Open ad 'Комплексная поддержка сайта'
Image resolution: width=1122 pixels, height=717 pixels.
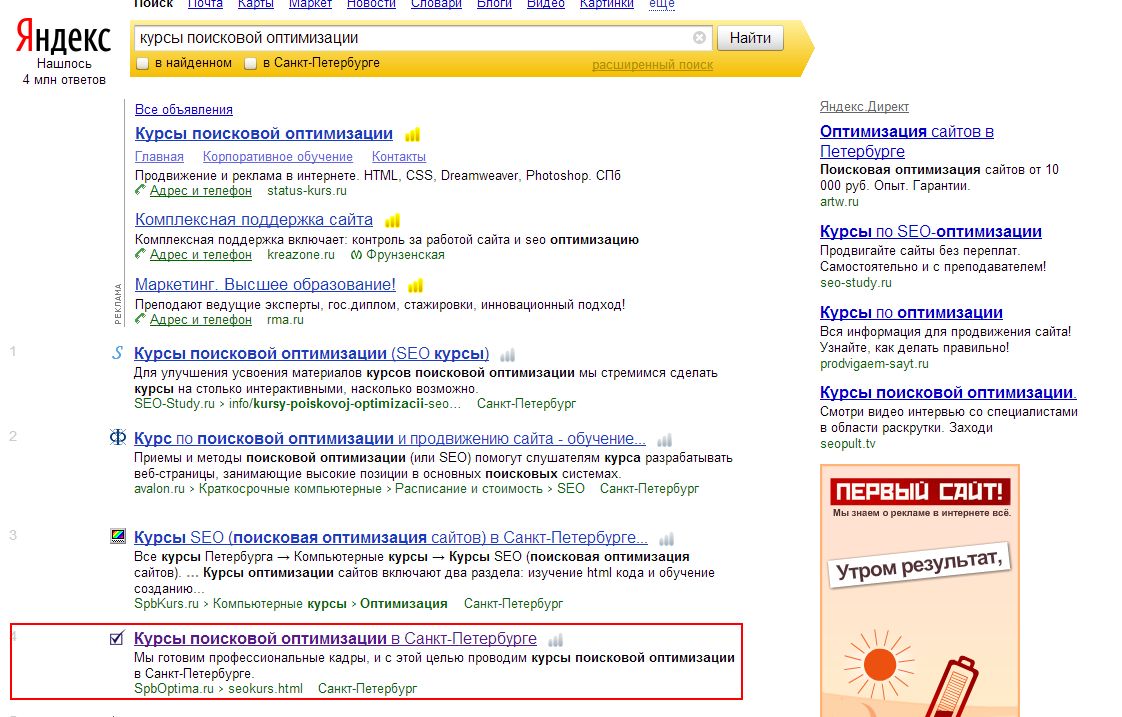click(253, 220)
